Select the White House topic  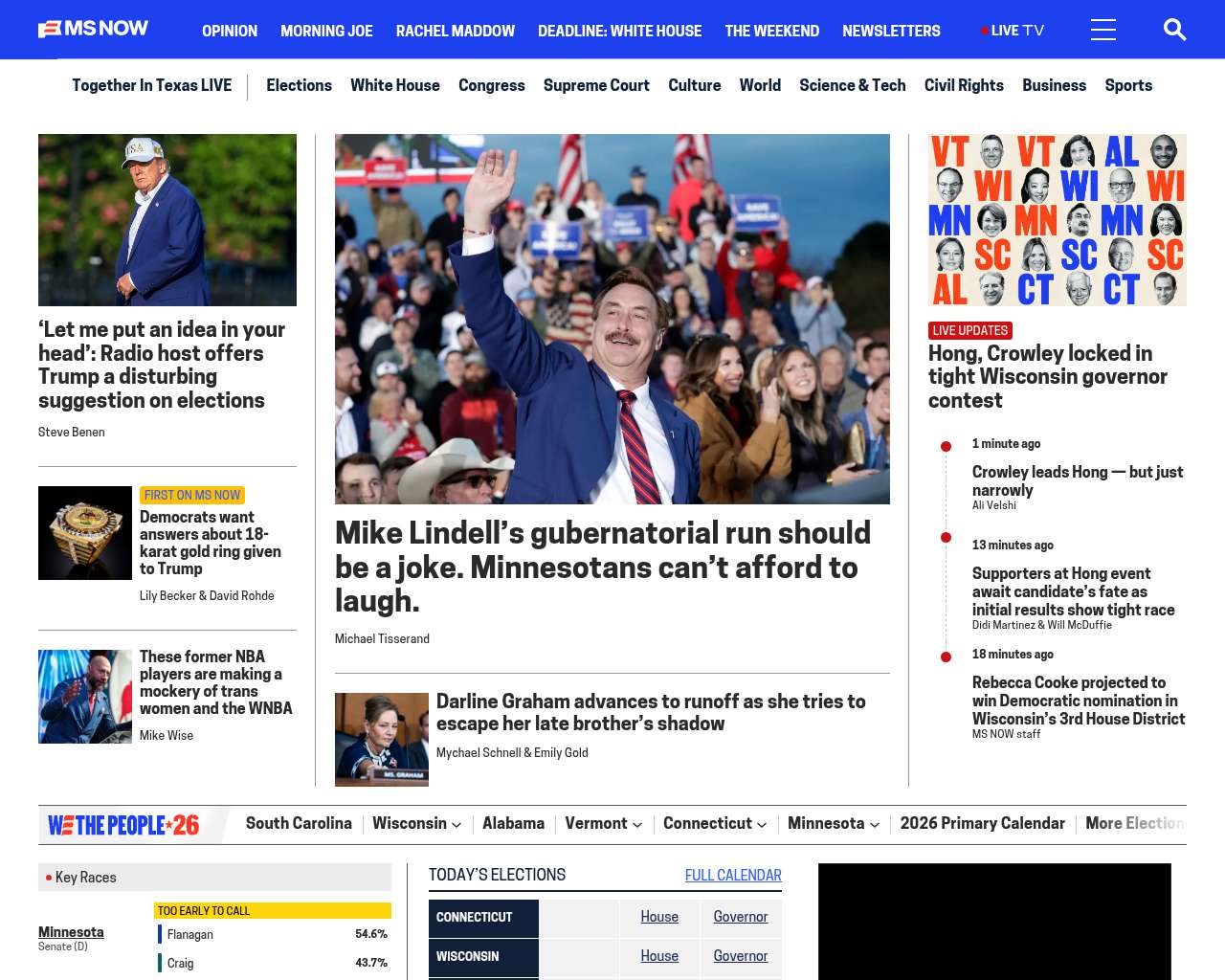[x=395, y=85]
